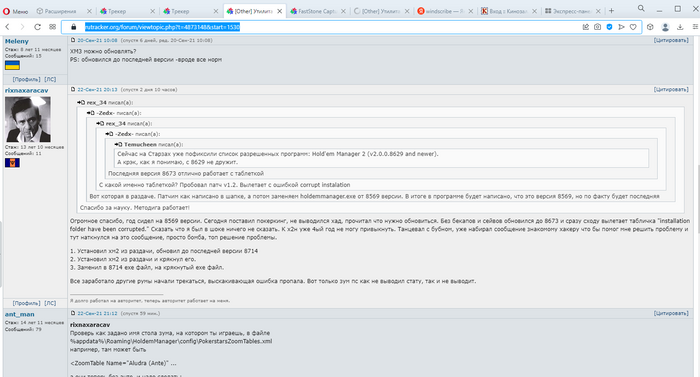Open the user profile account icon
The width and height of the screenshot is (700, 377).
(665, 27)
